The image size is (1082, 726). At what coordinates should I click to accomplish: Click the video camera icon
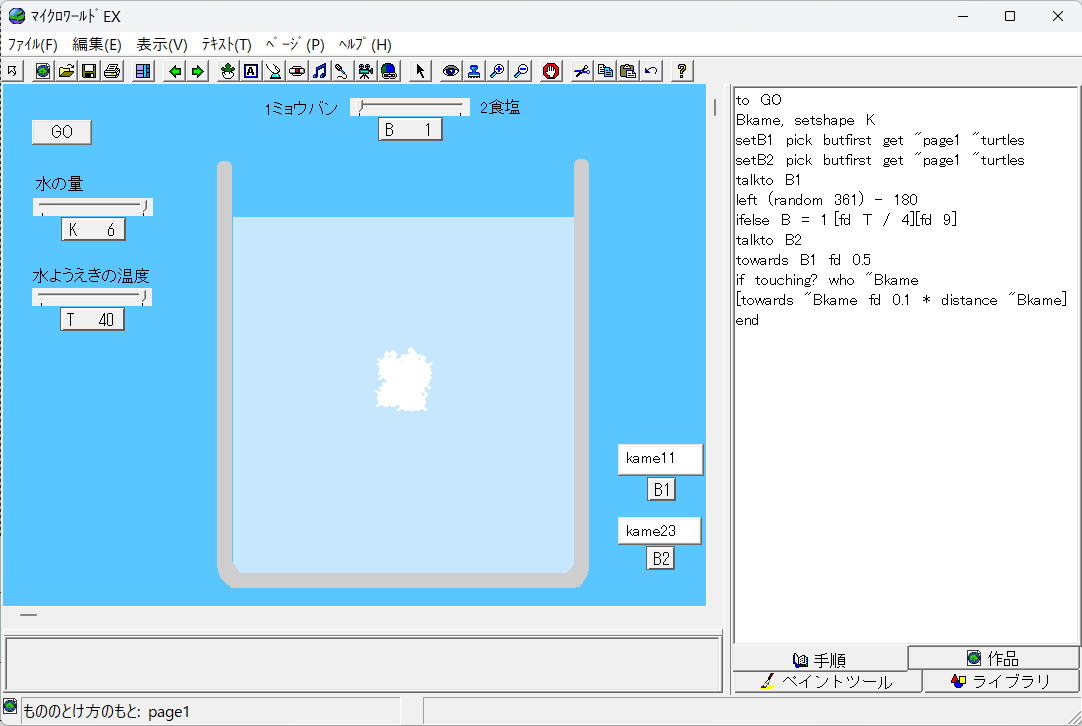[366, 71]
